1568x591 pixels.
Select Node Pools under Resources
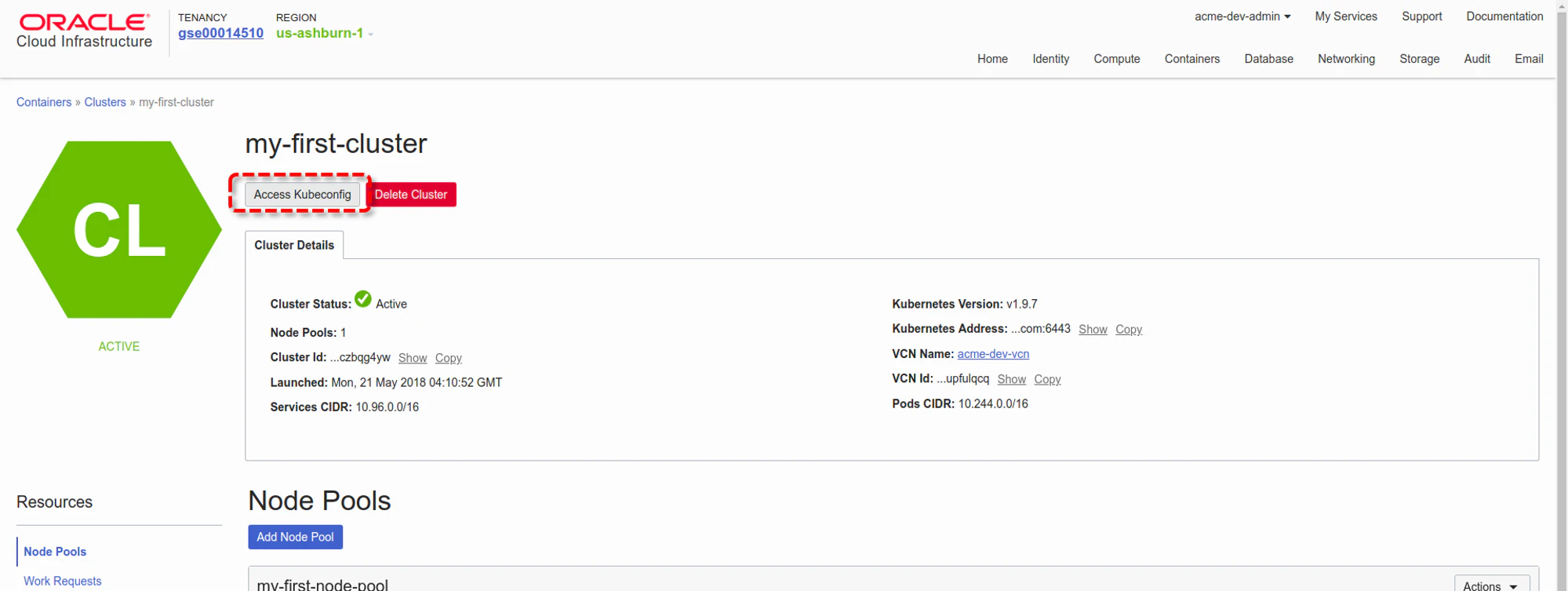pyautogui.click(x=55, y=552)
